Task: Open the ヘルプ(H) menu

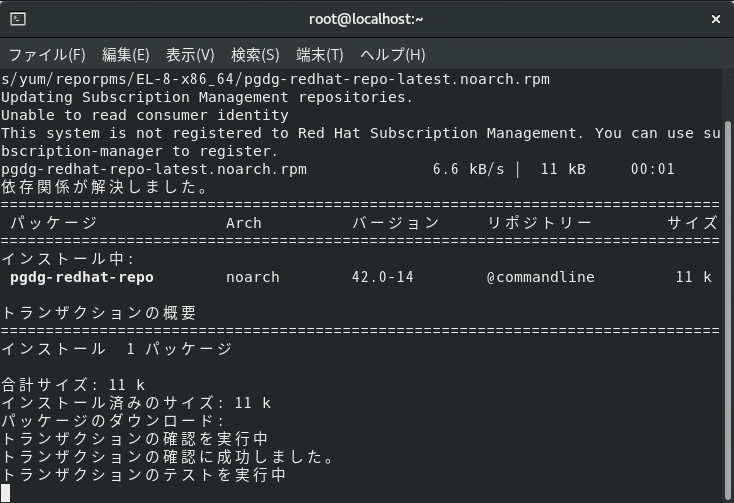Action: coord(393,55)
